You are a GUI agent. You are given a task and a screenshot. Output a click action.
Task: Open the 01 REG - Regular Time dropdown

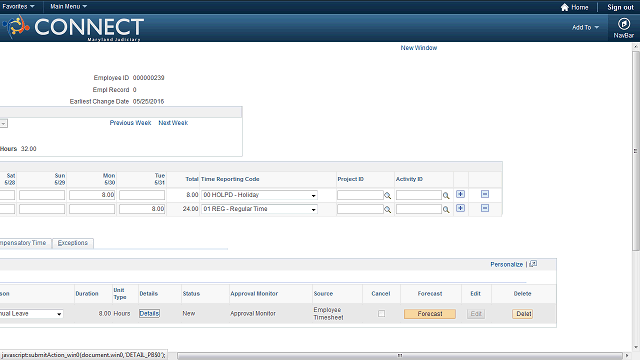tap(259, 209)
